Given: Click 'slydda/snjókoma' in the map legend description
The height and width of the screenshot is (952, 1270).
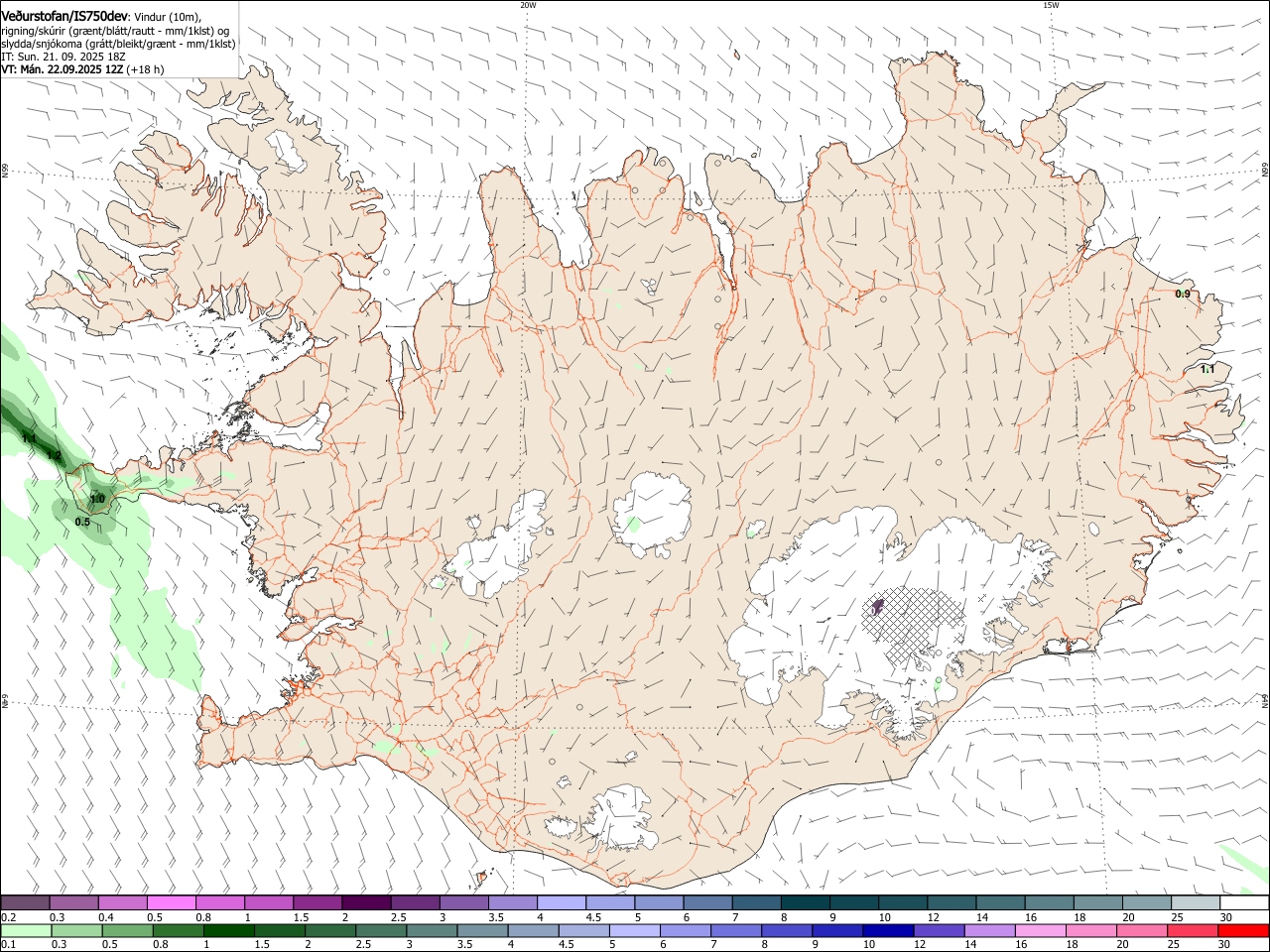Looking at the screenshot, I should click(x=42, y=44).
